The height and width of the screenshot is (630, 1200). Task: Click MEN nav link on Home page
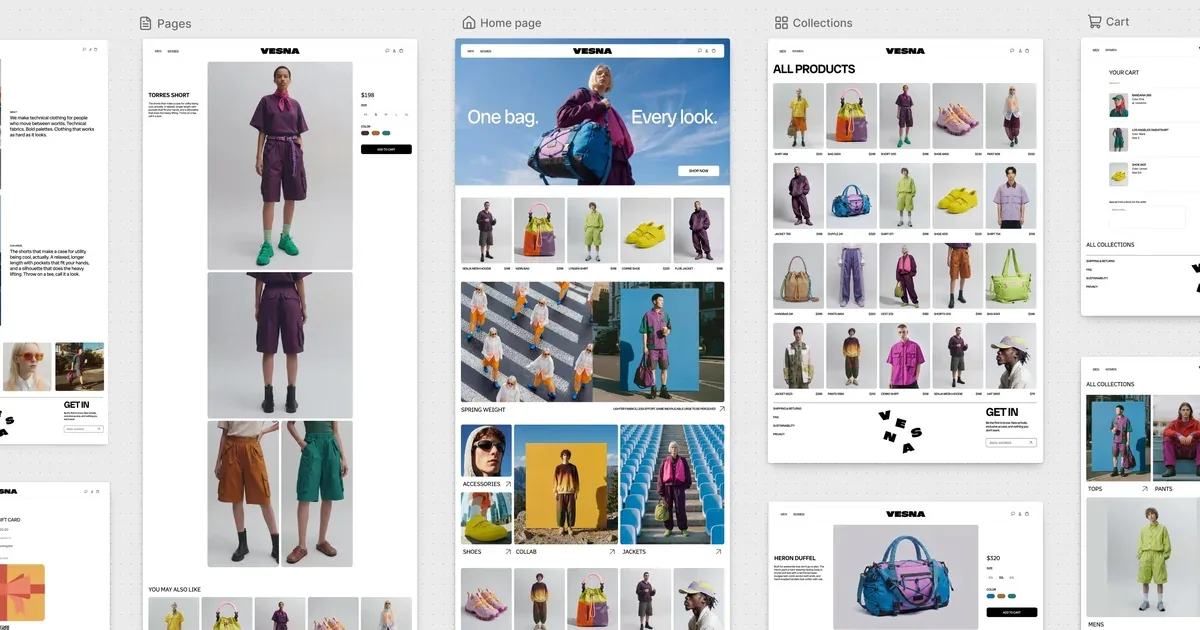470,51
